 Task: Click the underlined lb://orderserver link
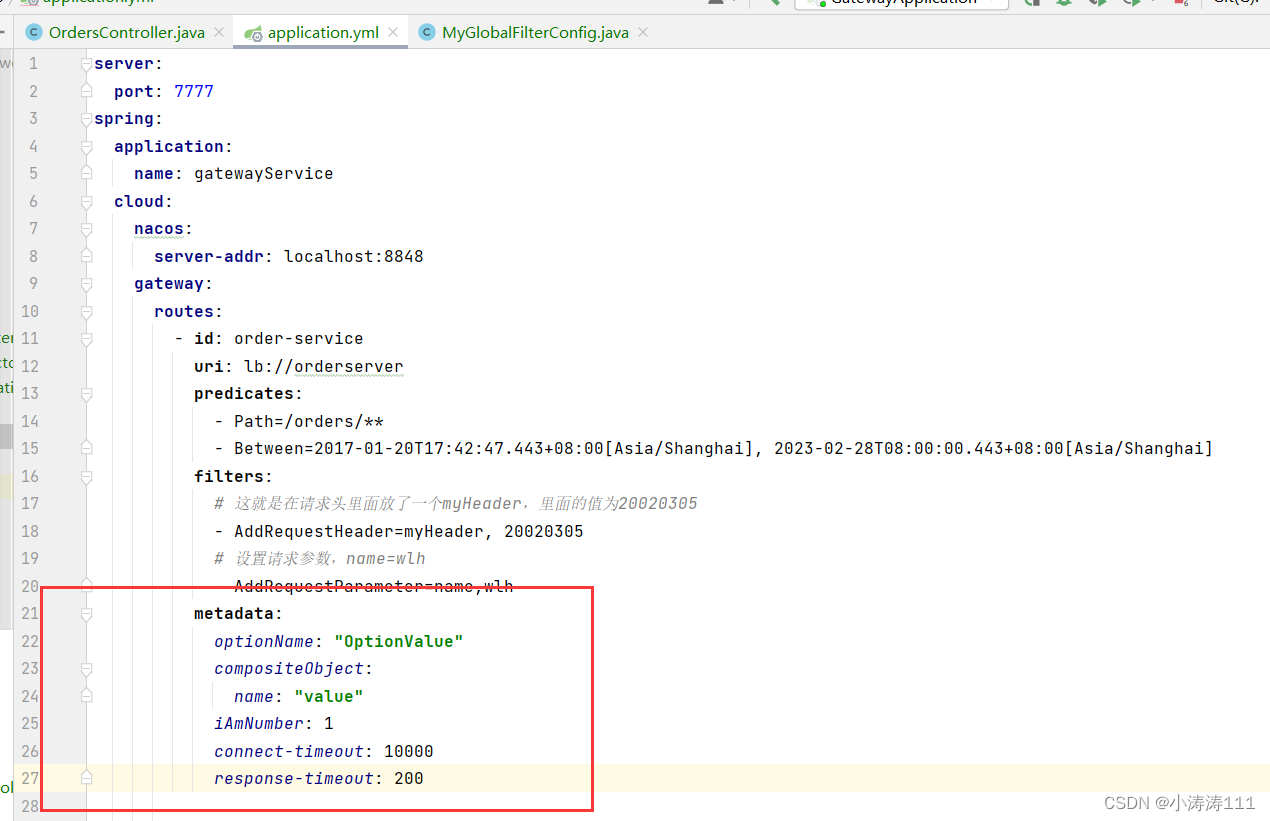point(323,366)
